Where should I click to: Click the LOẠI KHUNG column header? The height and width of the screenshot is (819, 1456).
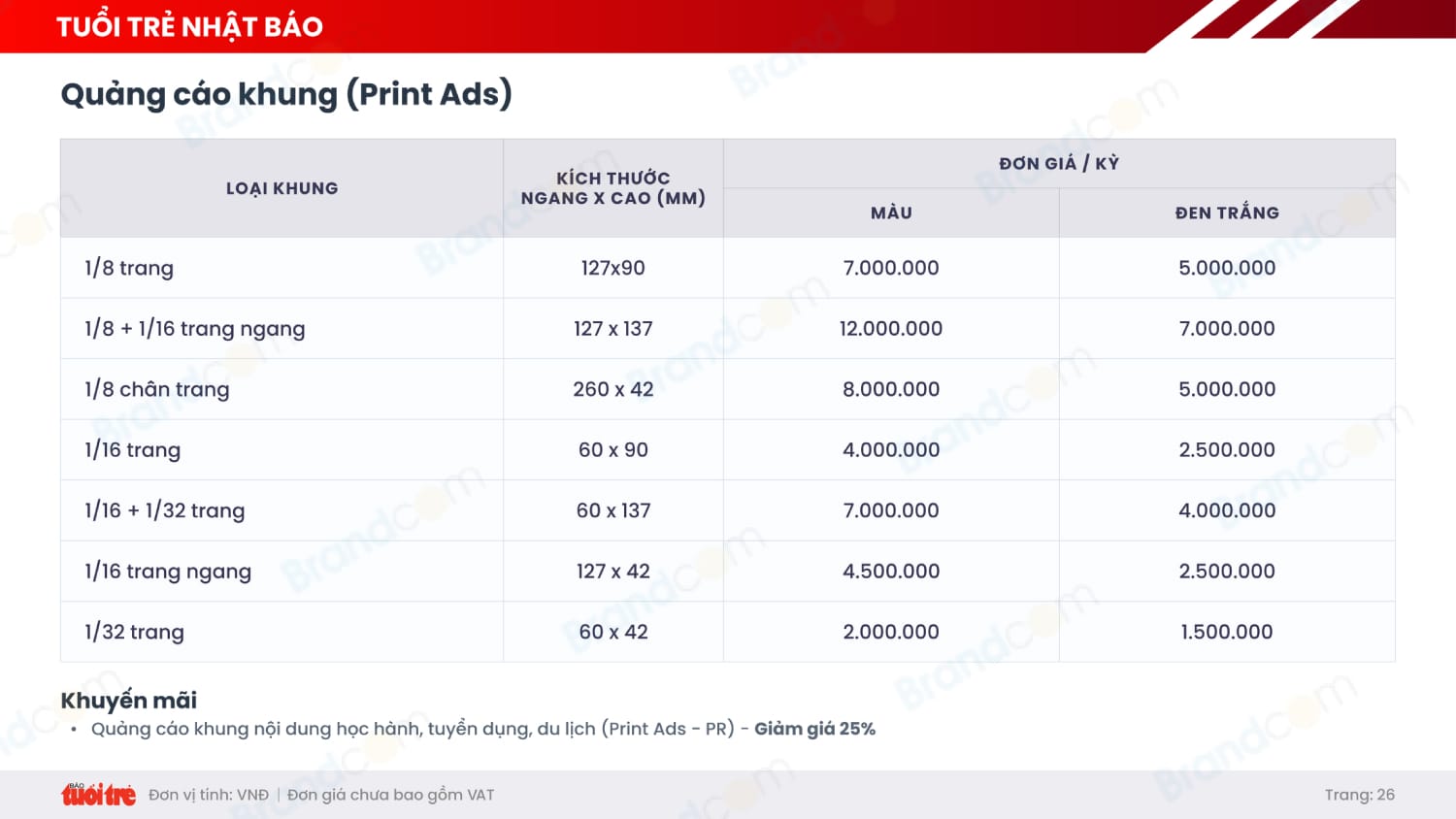coord(281,188)
